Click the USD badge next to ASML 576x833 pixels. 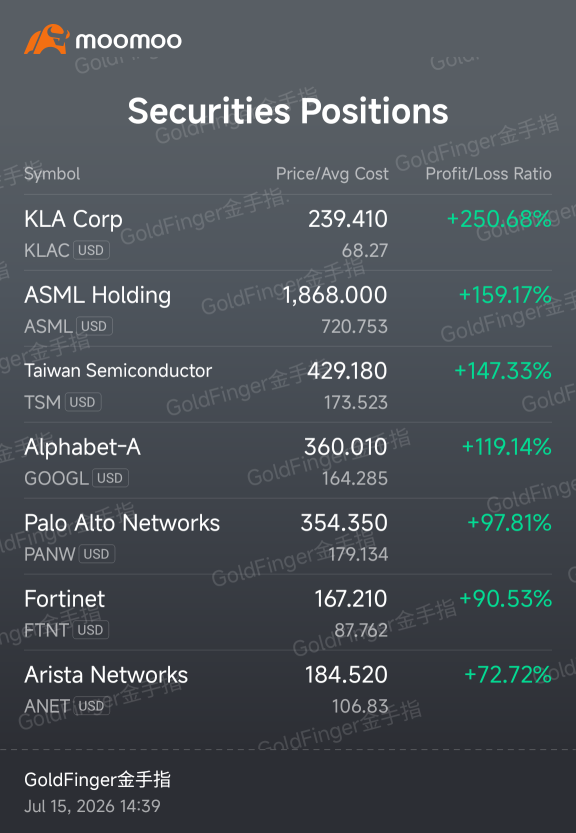[95, 326]
